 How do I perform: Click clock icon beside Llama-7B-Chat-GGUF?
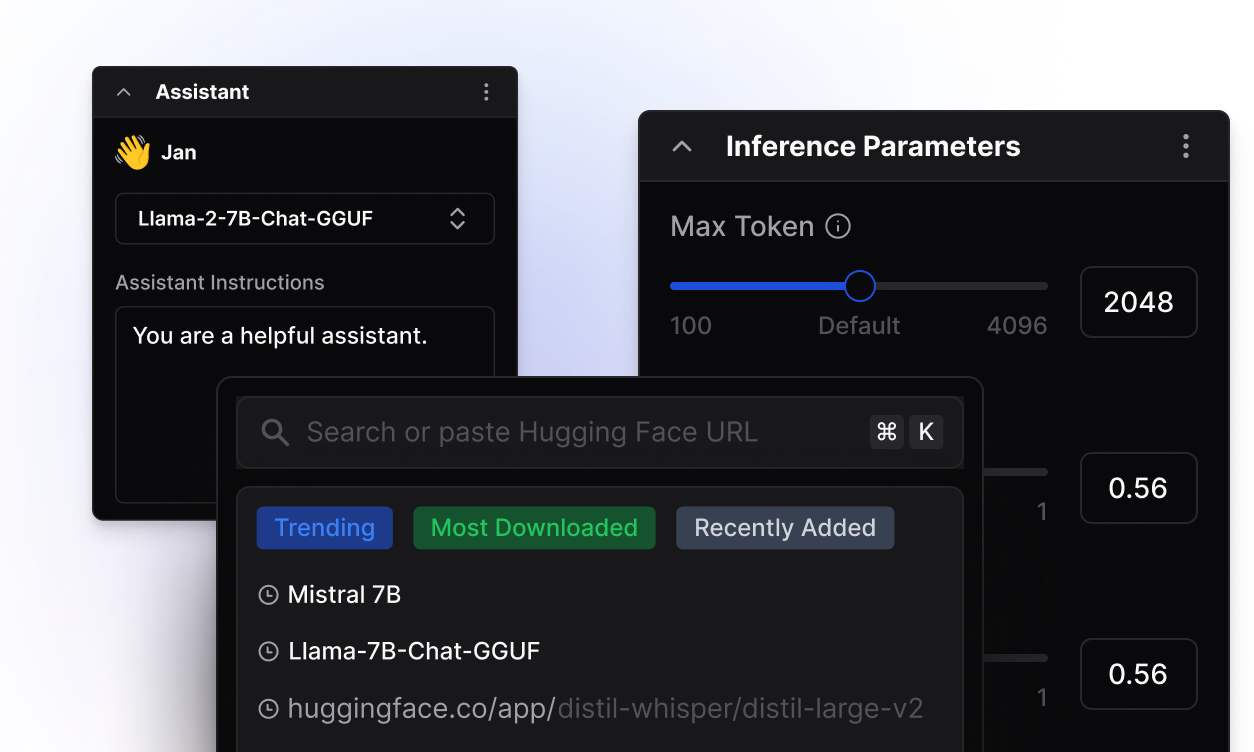(268, 652)
